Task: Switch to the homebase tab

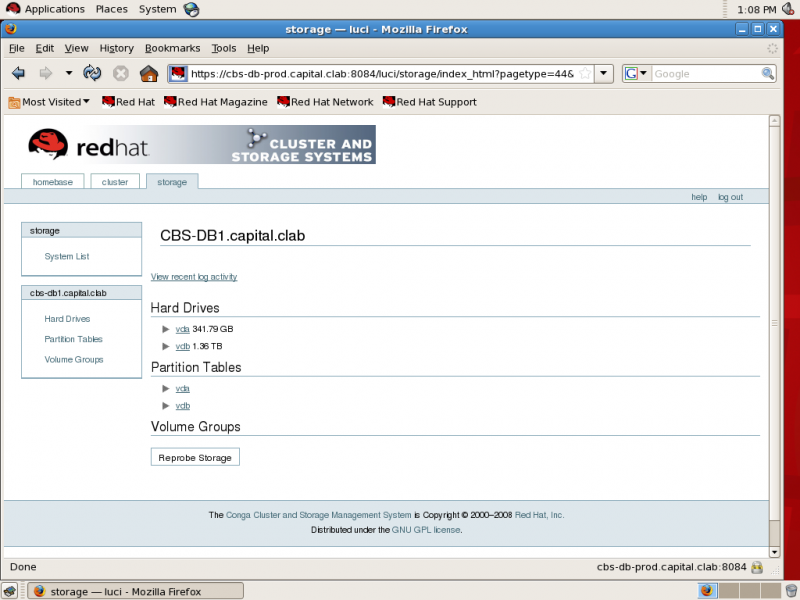Action: click(x=53, y=182)
